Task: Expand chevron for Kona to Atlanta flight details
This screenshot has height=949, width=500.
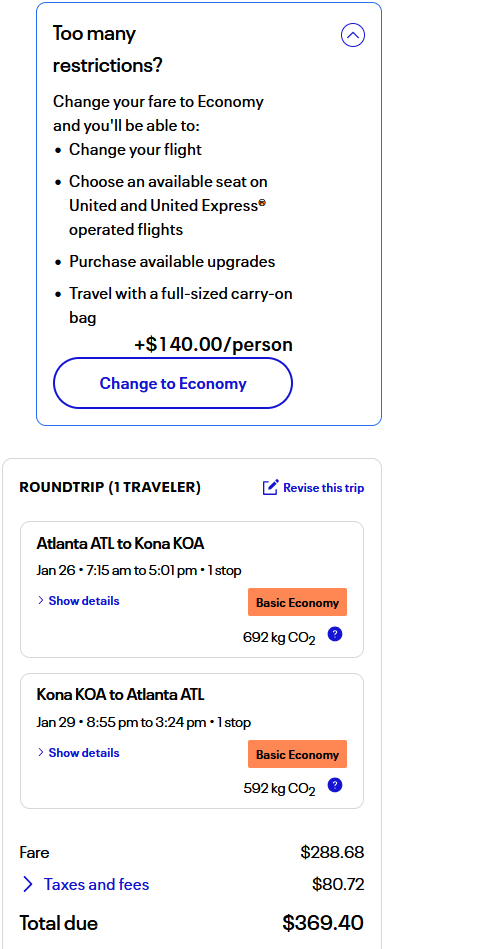Action: click(41, 752)
